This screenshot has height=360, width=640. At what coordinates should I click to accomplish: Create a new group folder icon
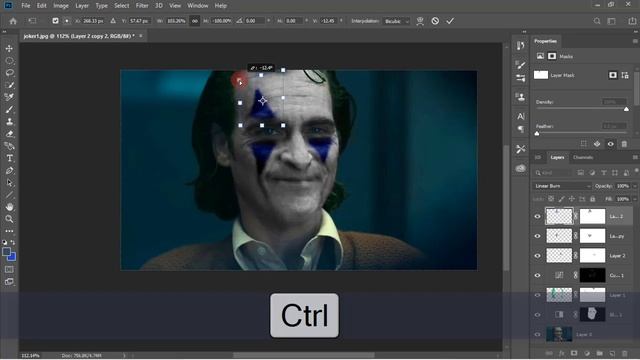pos(599,353)
